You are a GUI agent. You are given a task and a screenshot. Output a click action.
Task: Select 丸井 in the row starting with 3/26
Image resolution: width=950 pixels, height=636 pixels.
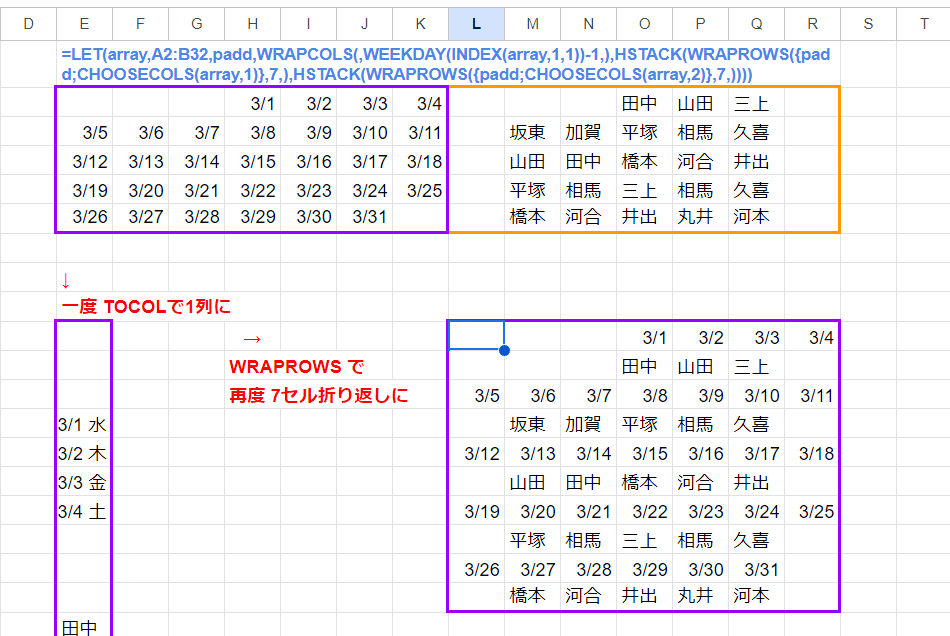[700, 217]
